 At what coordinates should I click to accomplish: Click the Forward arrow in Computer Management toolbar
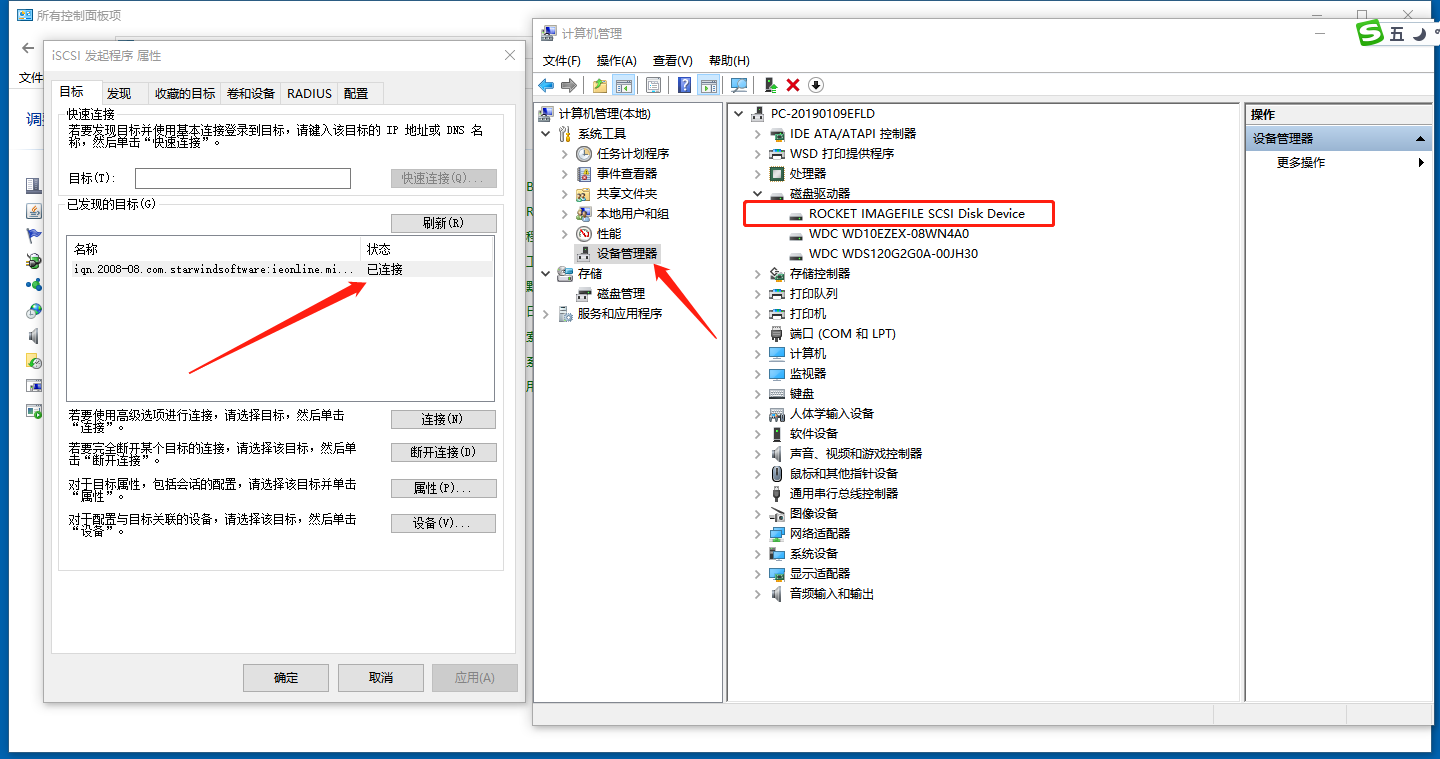click(569, 85)
